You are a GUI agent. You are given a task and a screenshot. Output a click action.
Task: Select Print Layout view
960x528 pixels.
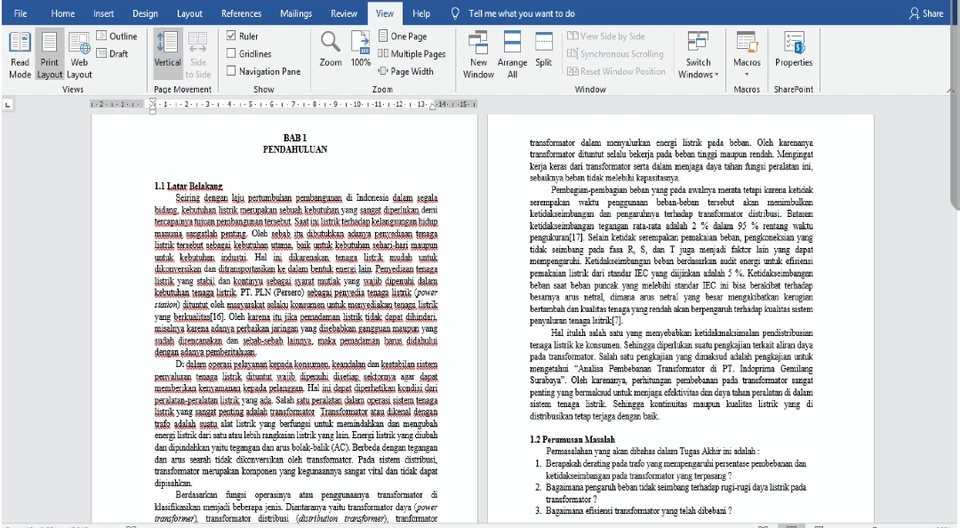[x=49, y=55]
